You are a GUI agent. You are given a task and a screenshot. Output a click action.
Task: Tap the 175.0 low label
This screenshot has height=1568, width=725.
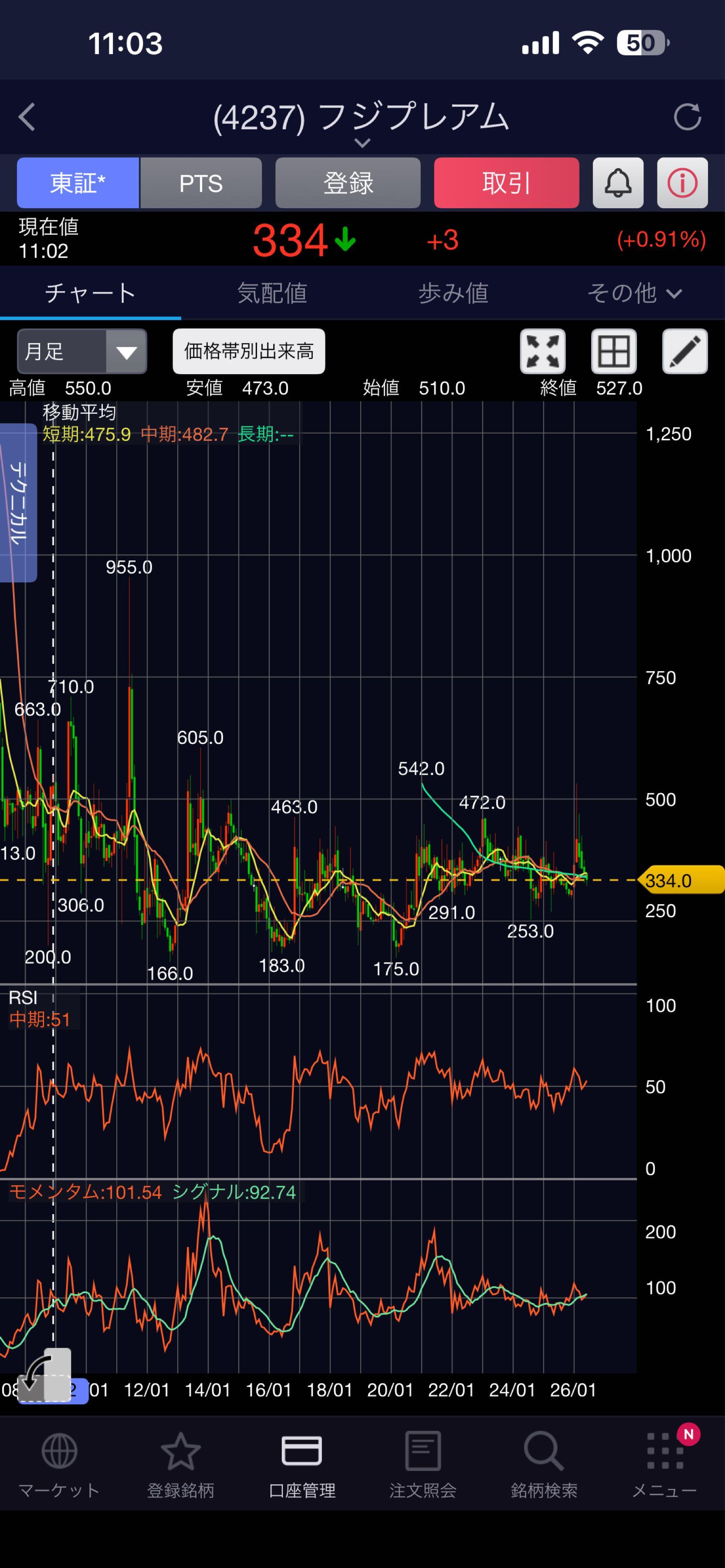pos(396,969)
